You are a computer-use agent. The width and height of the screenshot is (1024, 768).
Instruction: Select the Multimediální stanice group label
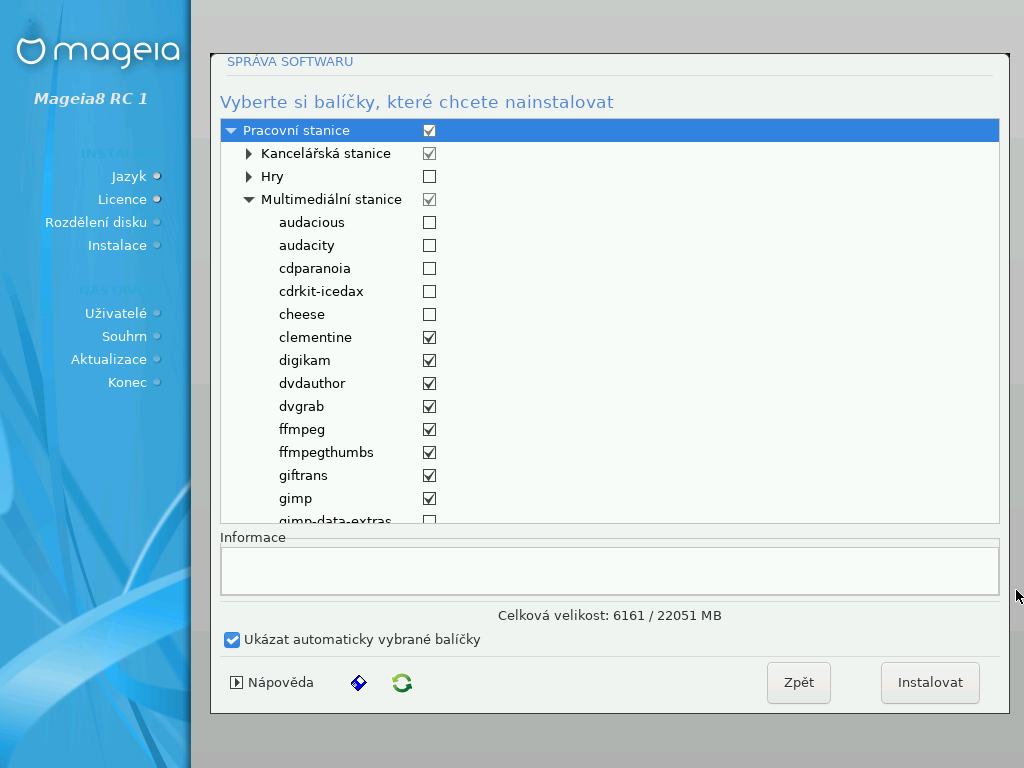click(x=331, y=199)
